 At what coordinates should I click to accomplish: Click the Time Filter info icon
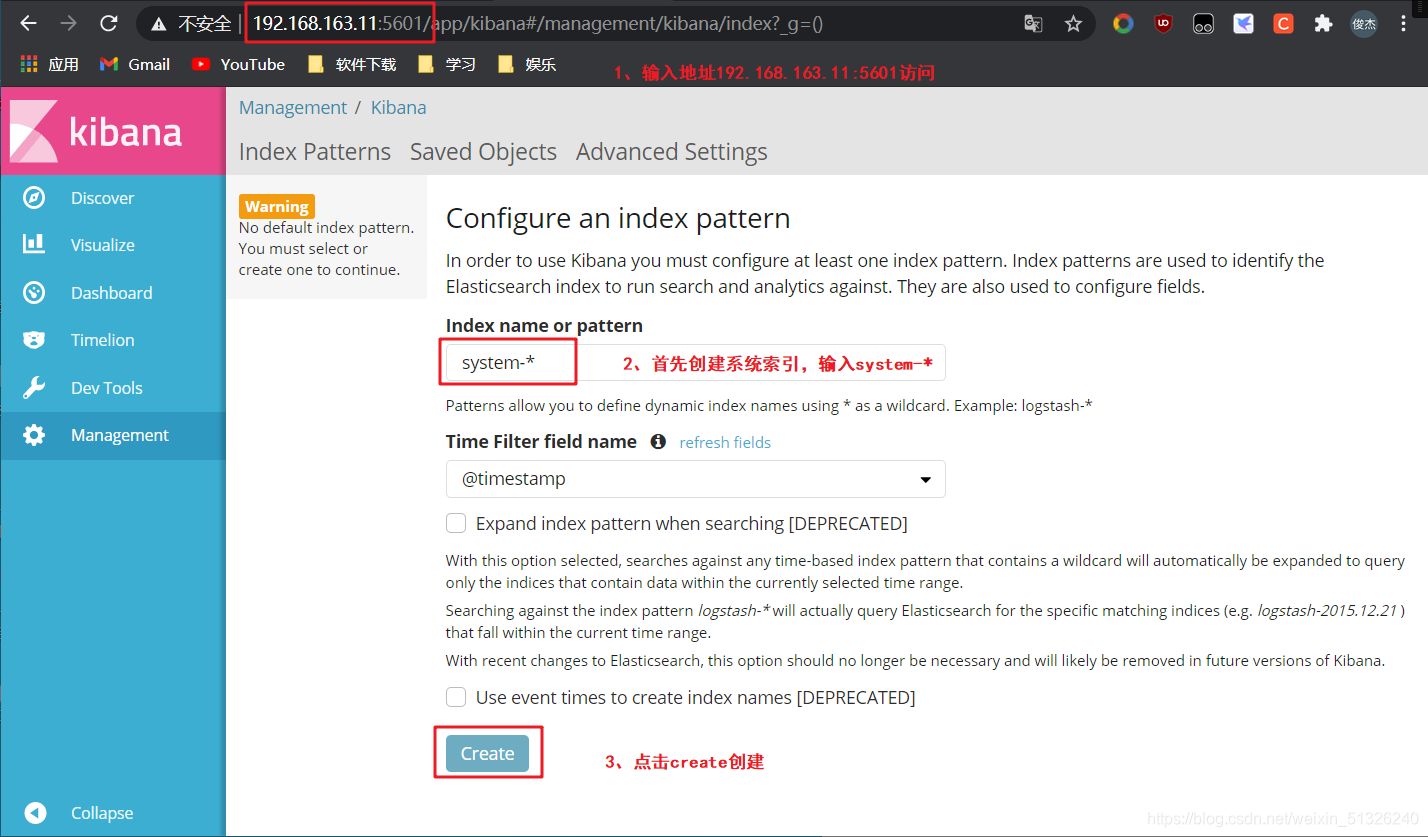click(x=658, y=441)
